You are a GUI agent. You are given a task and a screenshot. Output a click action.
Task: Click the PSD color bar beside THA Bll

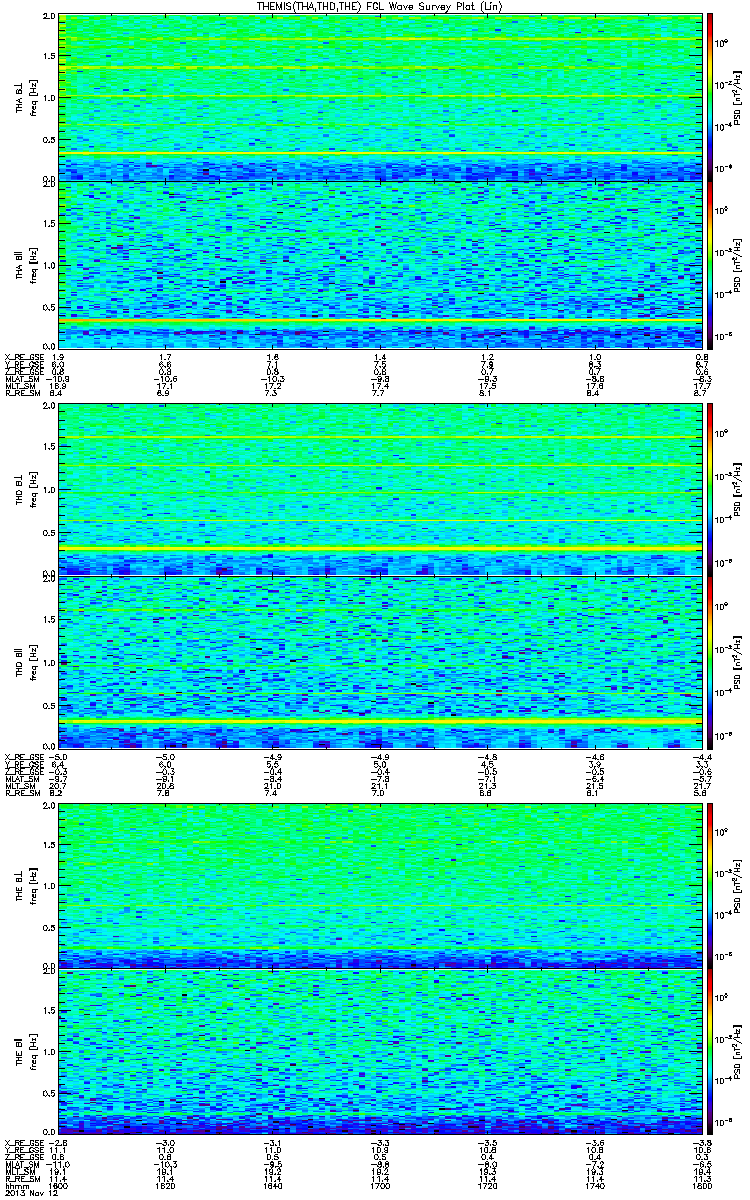tap(711, 264)
